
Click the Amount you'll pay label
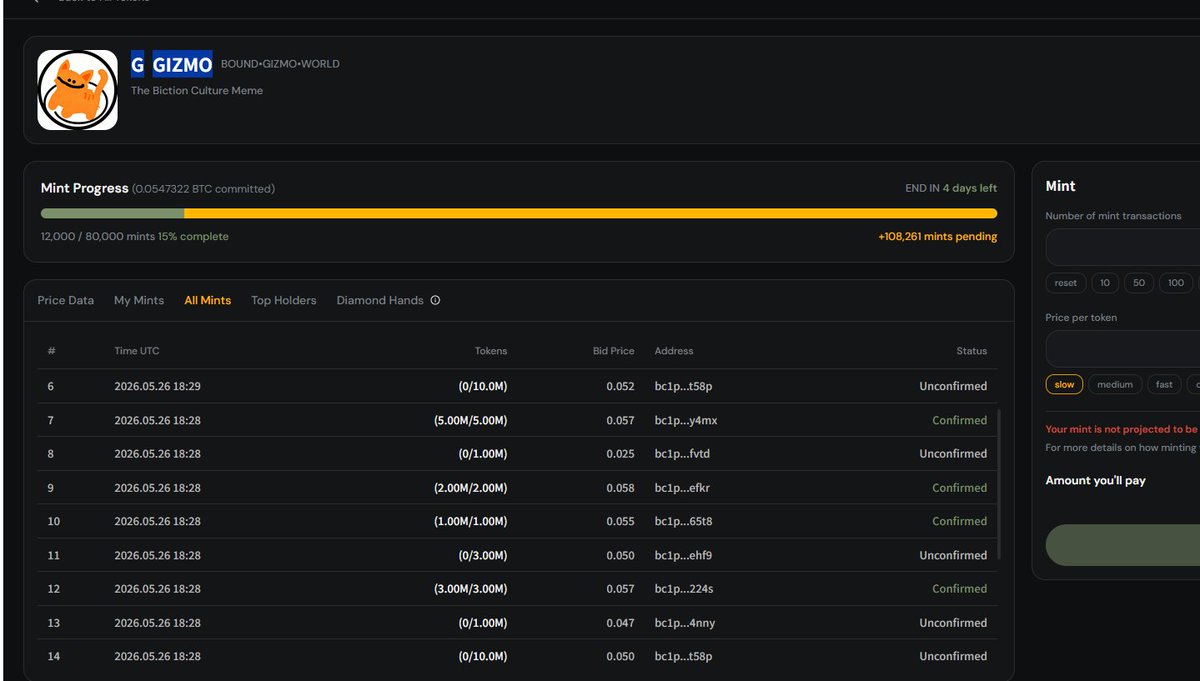[x=1095, y=481]
